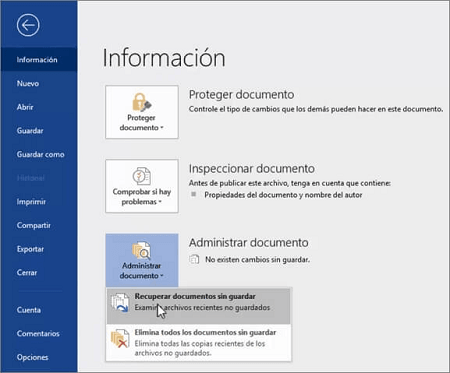Open Comentarios in the sidebar
This screenshot has width=450, height=373.
pyautogui.click(x=39, y=334)
